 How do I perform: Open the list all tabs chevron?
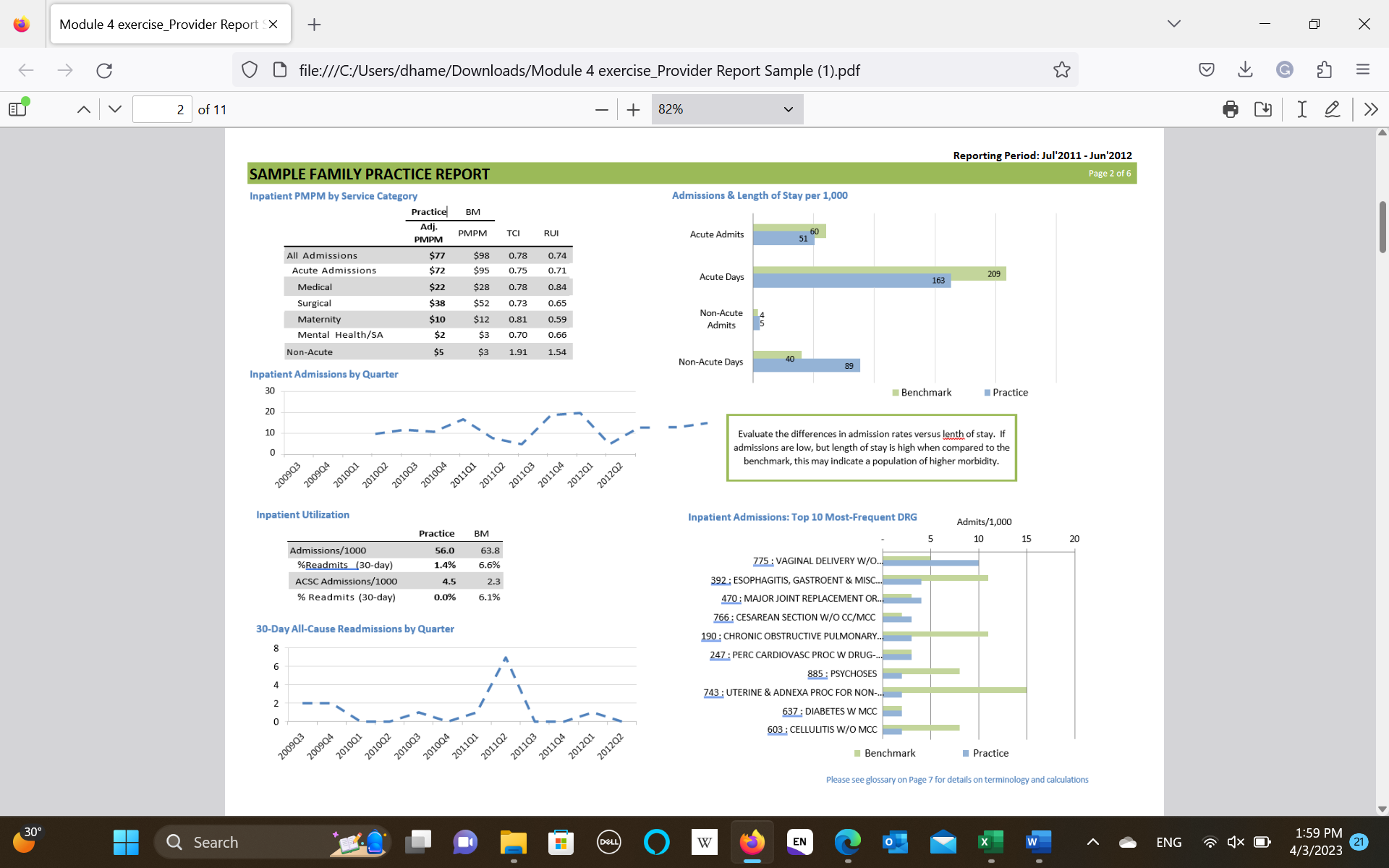(x=1173, y=23)
